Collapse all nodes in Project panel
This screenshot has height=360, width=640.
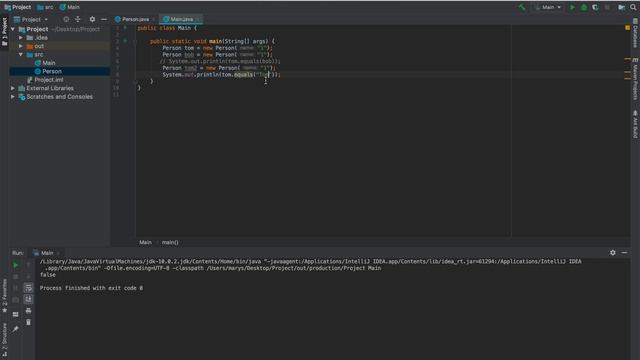pyautogui.click(x=78, y=19)
